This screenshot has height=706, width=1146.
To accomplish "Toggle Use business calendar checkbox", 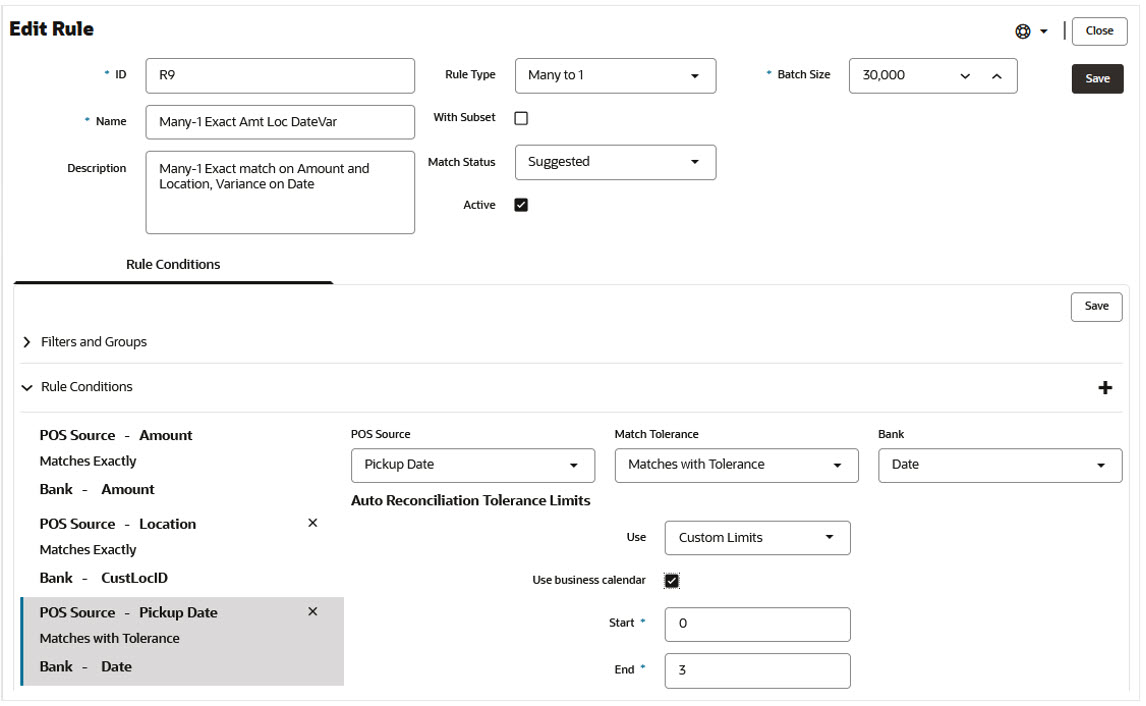I will pos(672,581).
